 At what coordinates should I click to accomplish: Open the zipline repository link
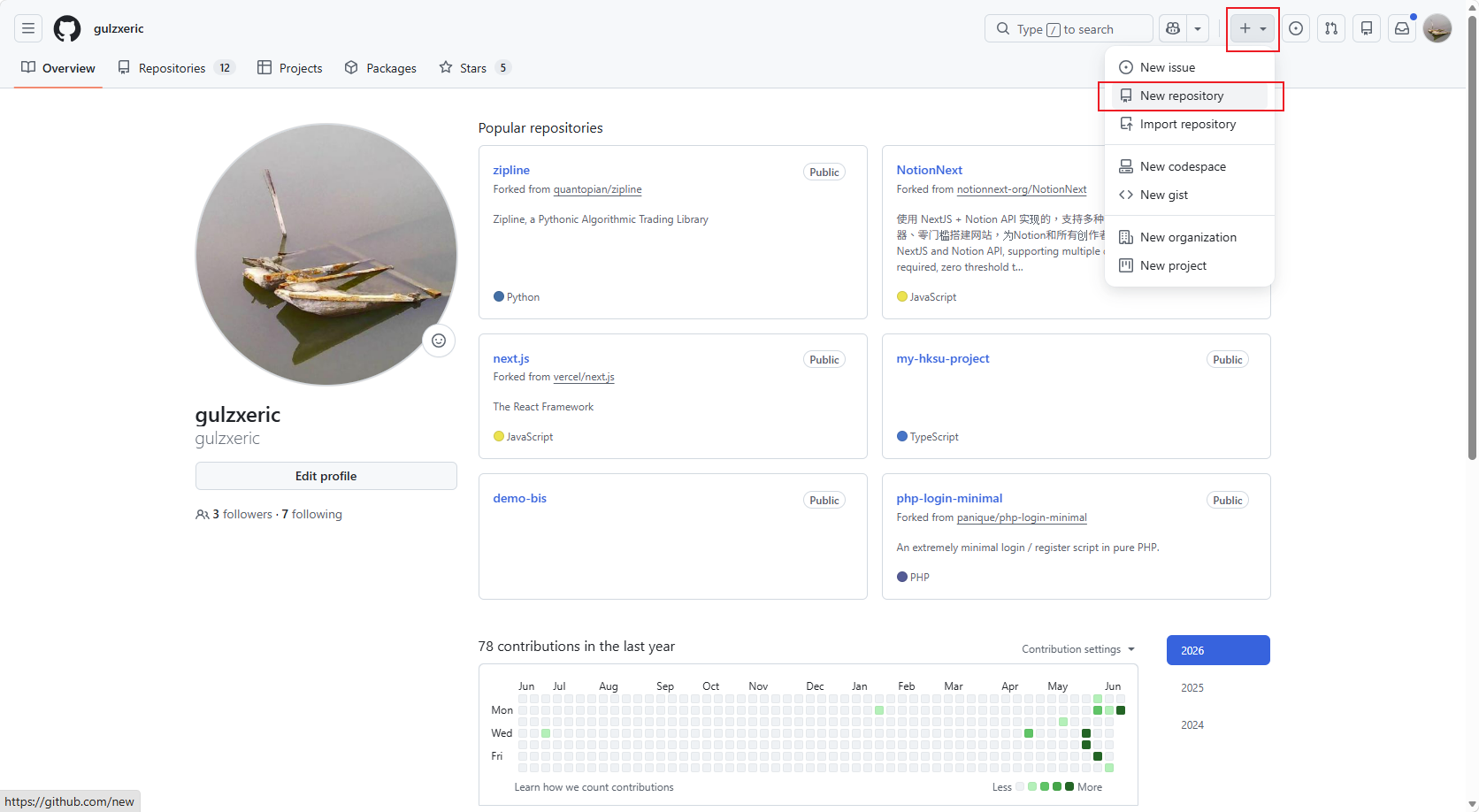(511, 170)
